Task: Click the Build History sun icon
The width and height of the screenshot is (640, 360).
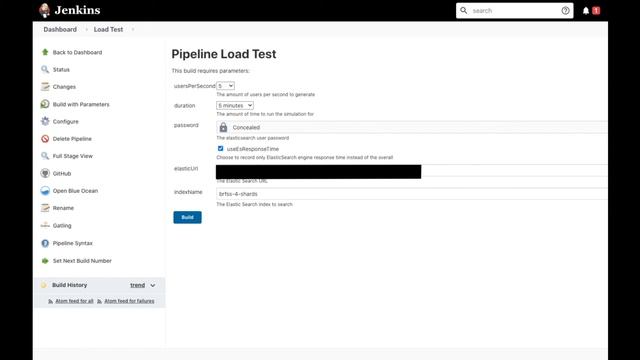Action: 44,285
